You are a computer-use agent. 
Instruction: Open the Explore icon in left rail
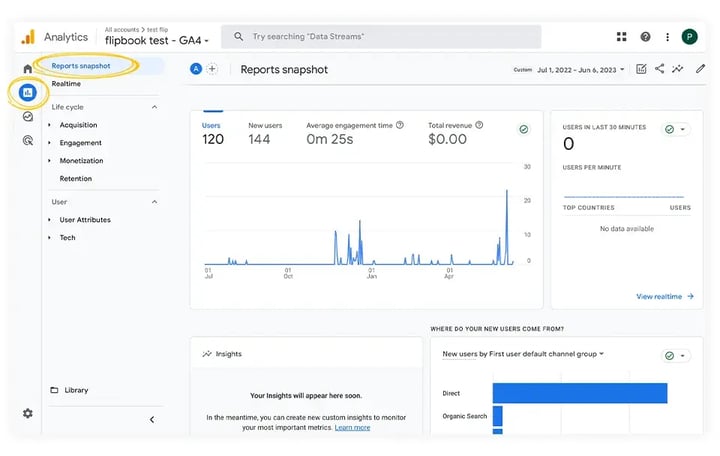click(x=28, y=117)
